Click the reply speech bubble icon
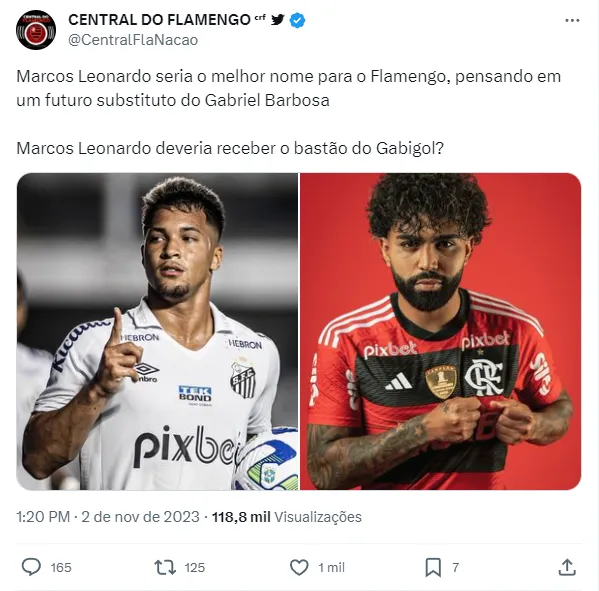 click(31, 567)
